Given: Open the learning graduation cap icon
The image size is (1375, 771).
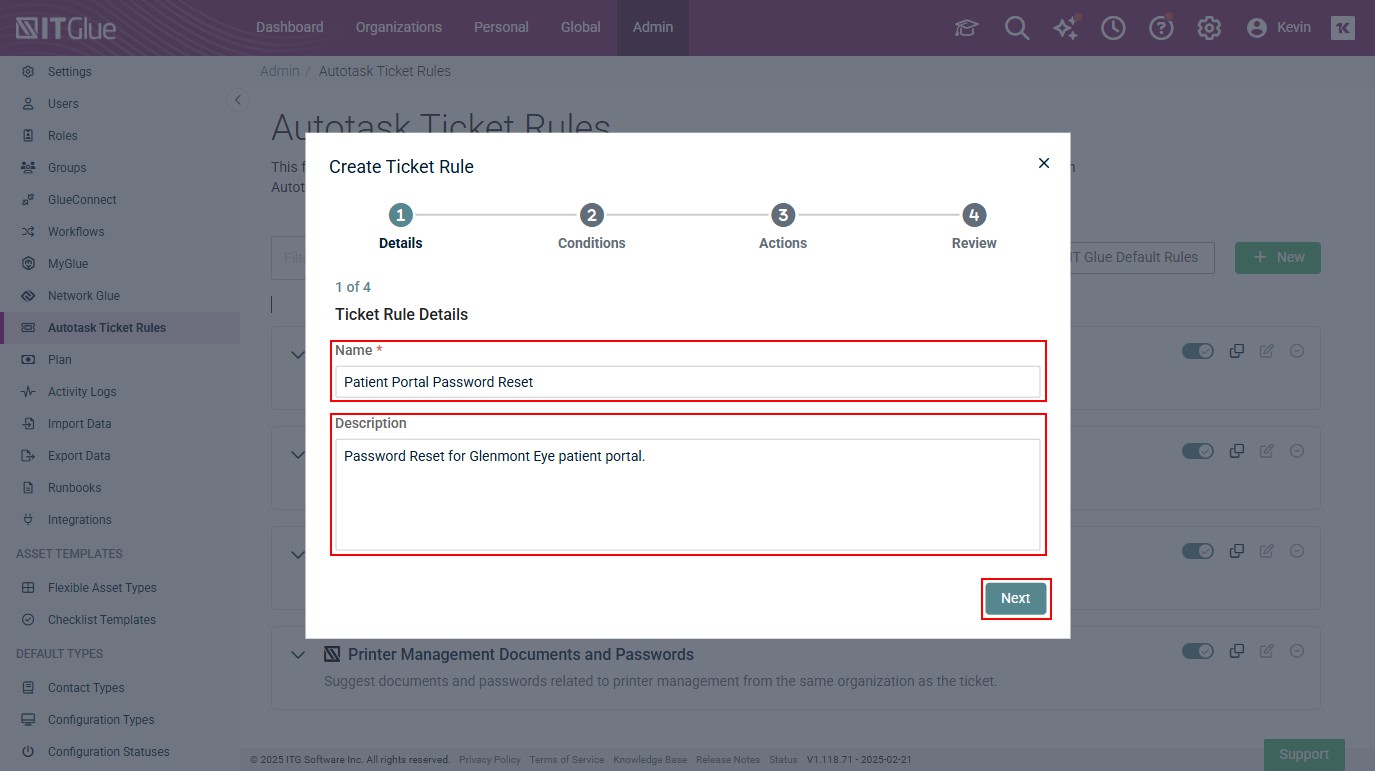Looking at the screenshot, I should point(966,28).
